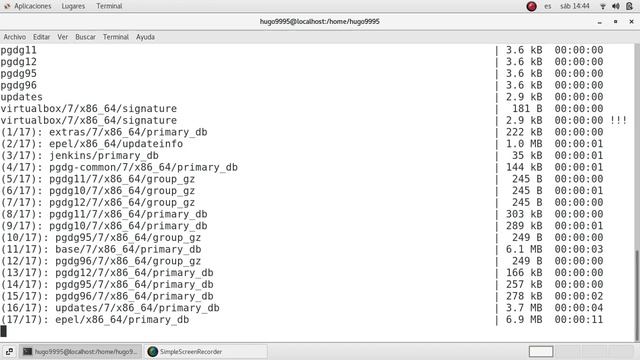Minimize the terminal window
640x360 pixels.
pos(600,22)
